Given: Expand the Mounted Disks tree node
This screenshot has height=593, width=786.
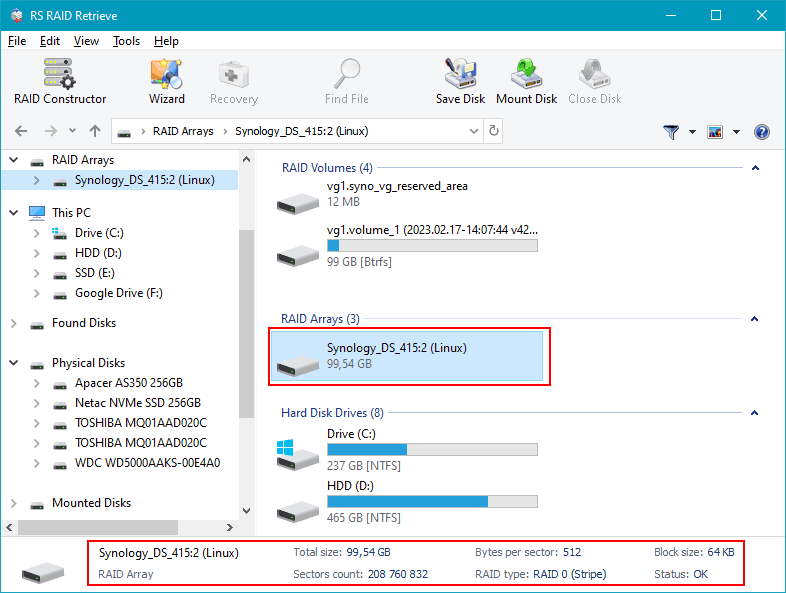Looking at the screenshot, I should (x=14, y=503).
